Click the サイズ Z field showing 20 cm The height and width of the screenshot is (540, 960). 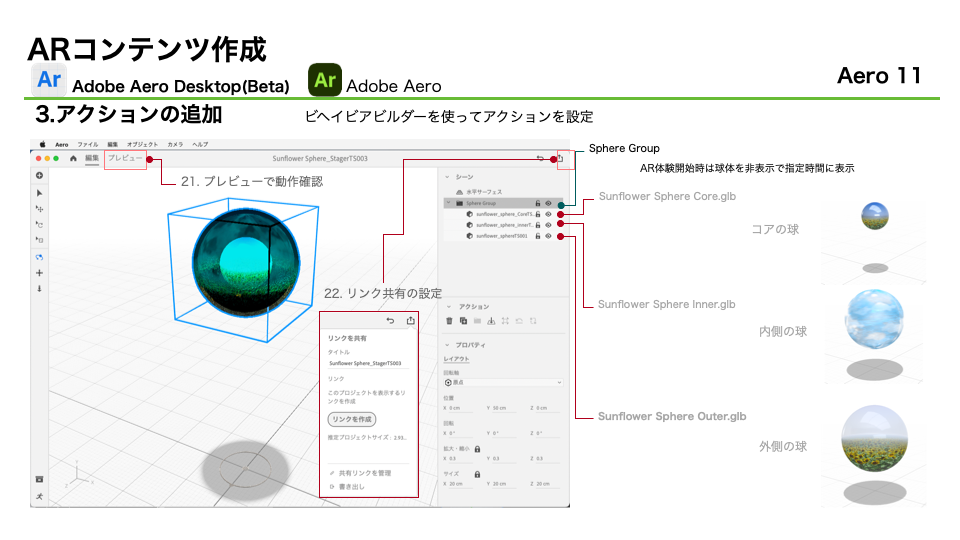tap(547, 484)
